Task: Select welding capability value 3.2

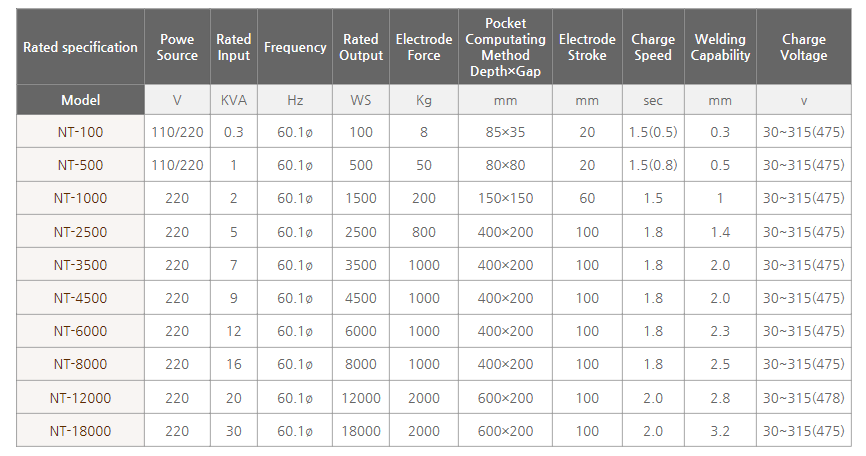Action: coord(720,431)
